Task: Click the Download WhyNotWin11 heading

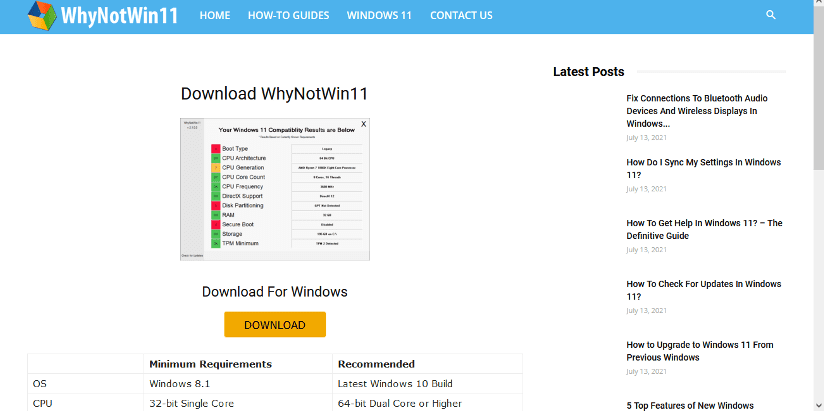Action: (274, 94)
